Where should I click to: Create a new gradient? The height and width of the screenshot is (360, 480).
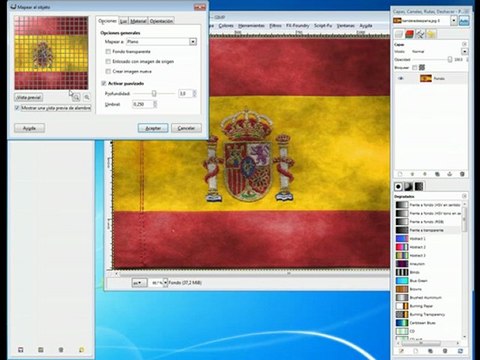(416, 351)
